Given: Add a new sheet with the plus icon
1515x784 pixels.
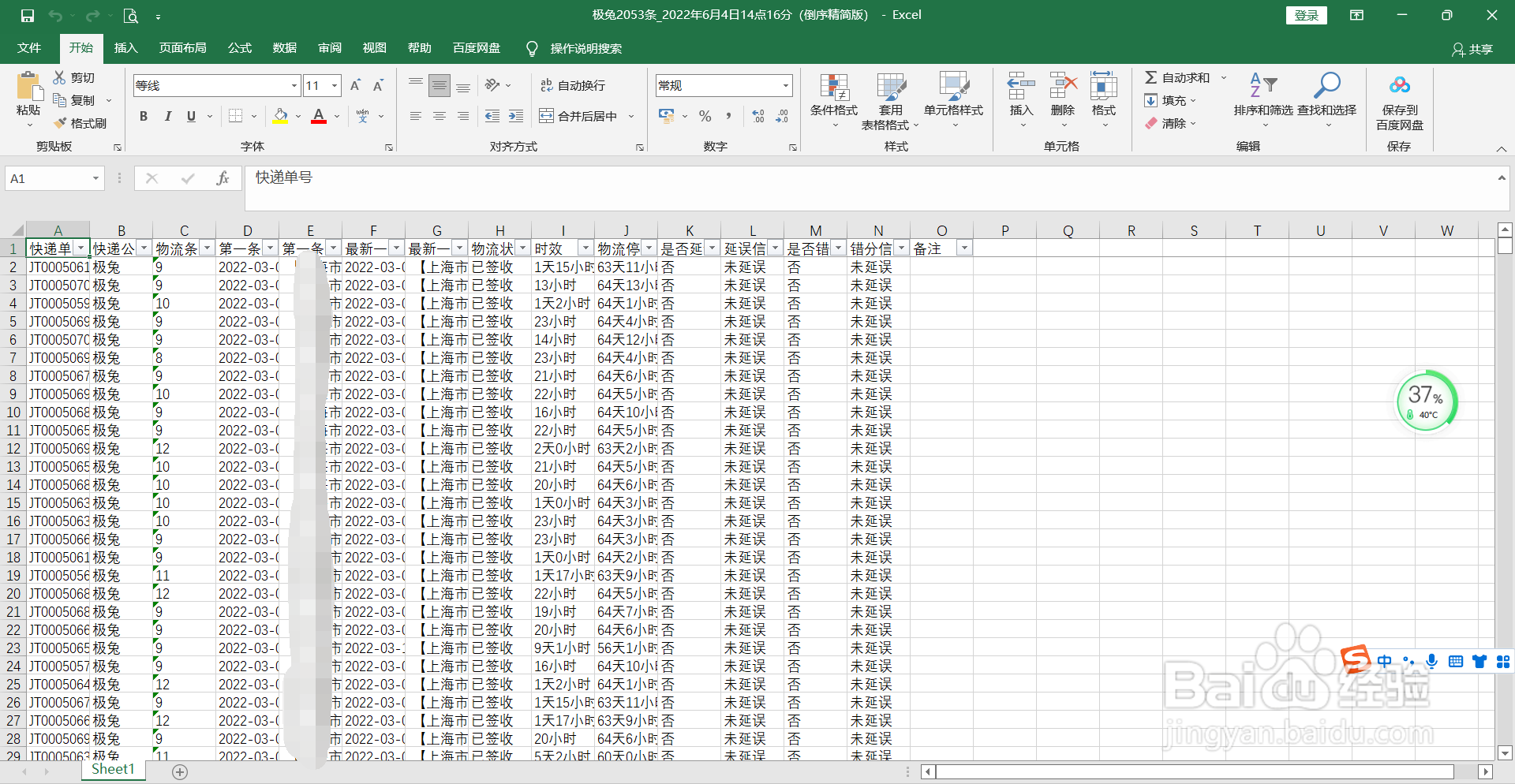Looking at the screenshot, I should click(x=180, y=772).
